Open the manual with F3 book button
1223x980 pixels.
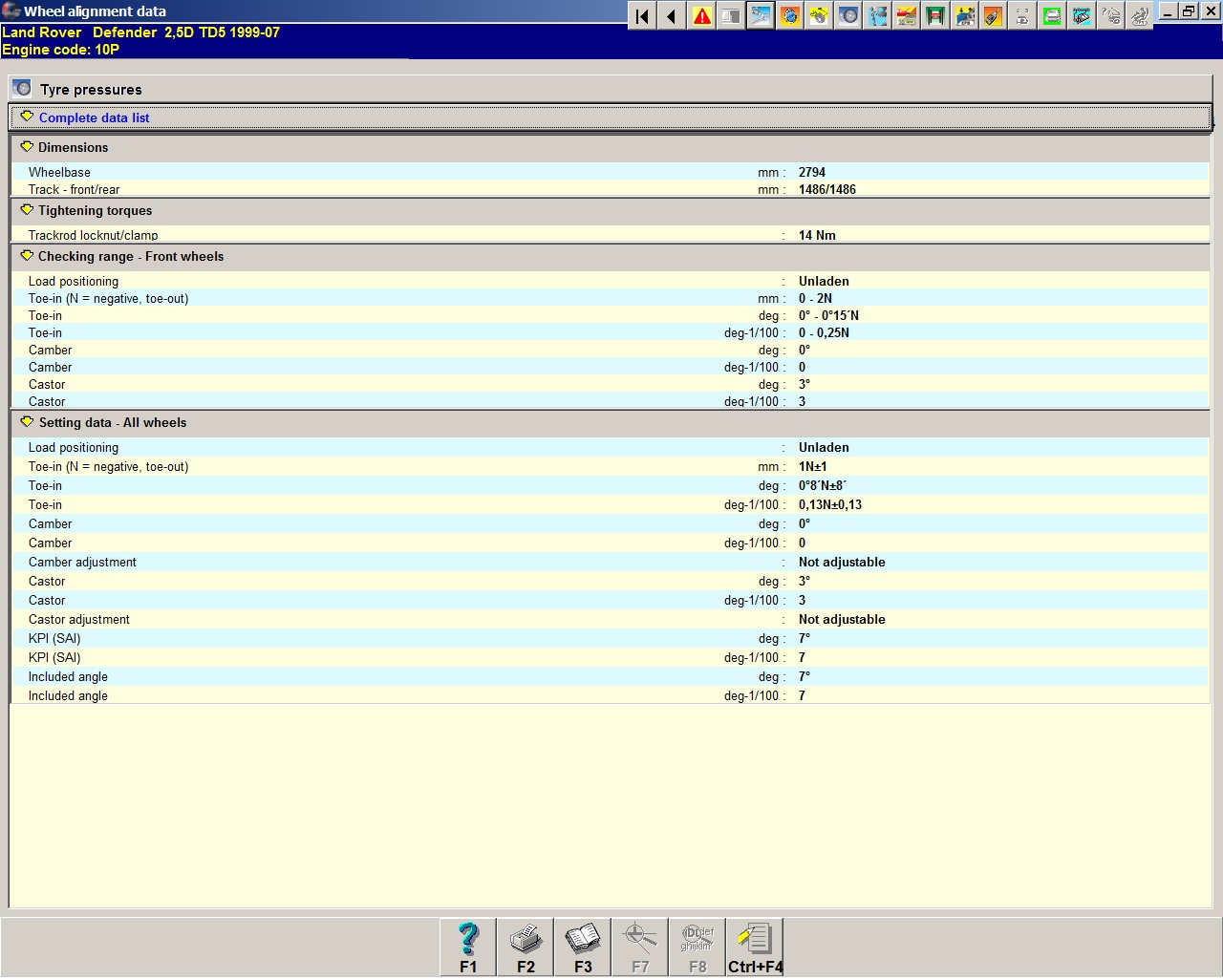[583, 947]
